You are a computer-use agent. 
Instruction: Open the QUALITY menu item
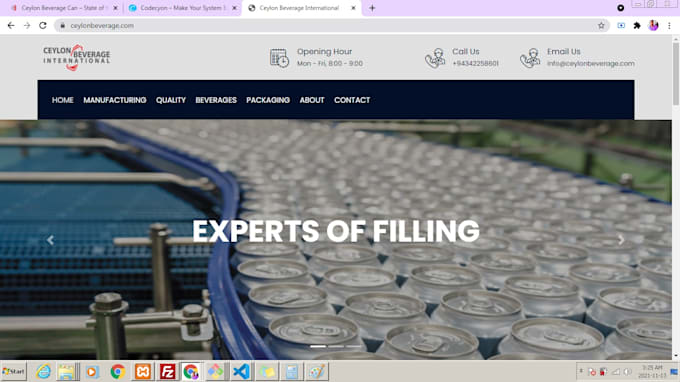point(171,100)
